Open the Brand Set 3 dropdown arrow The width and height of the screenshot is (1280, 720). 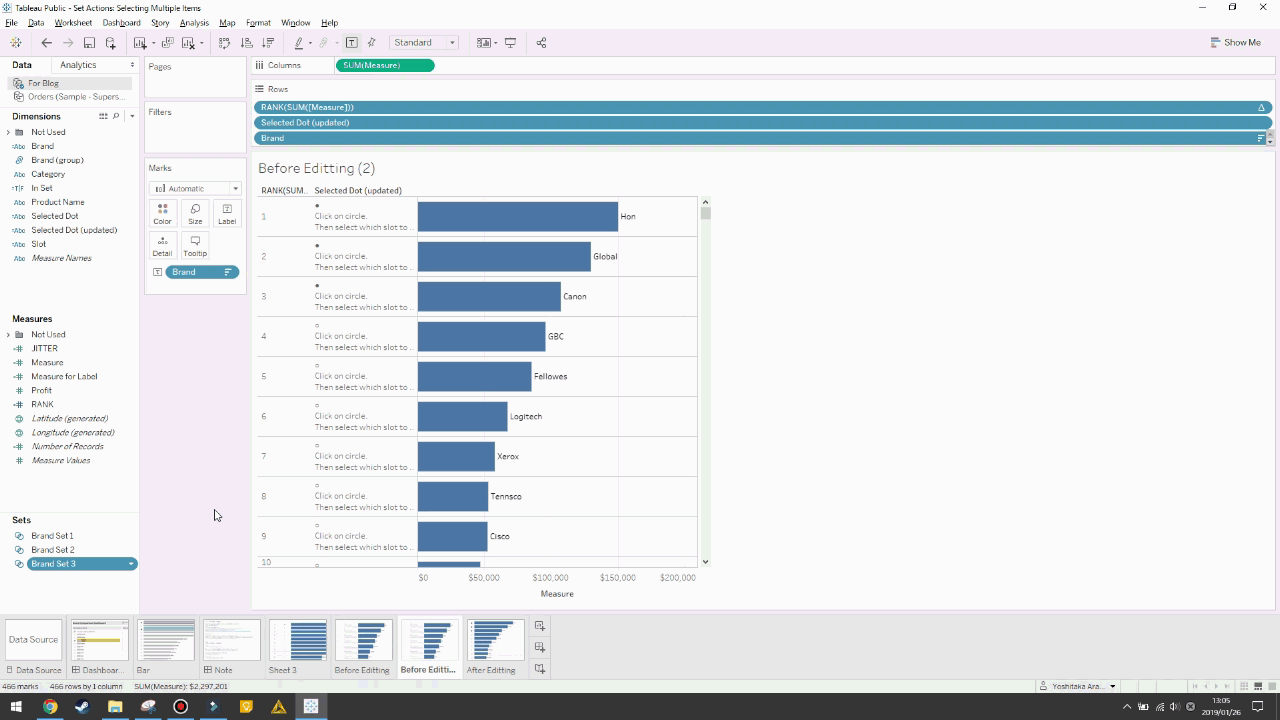coord(131,564)
